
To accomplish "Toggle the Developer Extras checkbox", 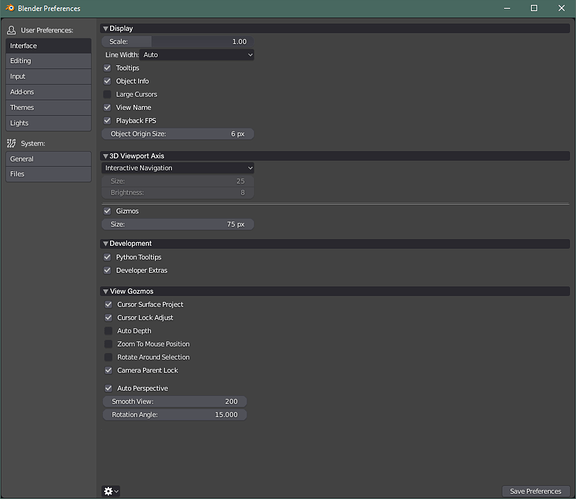I will [x=107, y=270].
